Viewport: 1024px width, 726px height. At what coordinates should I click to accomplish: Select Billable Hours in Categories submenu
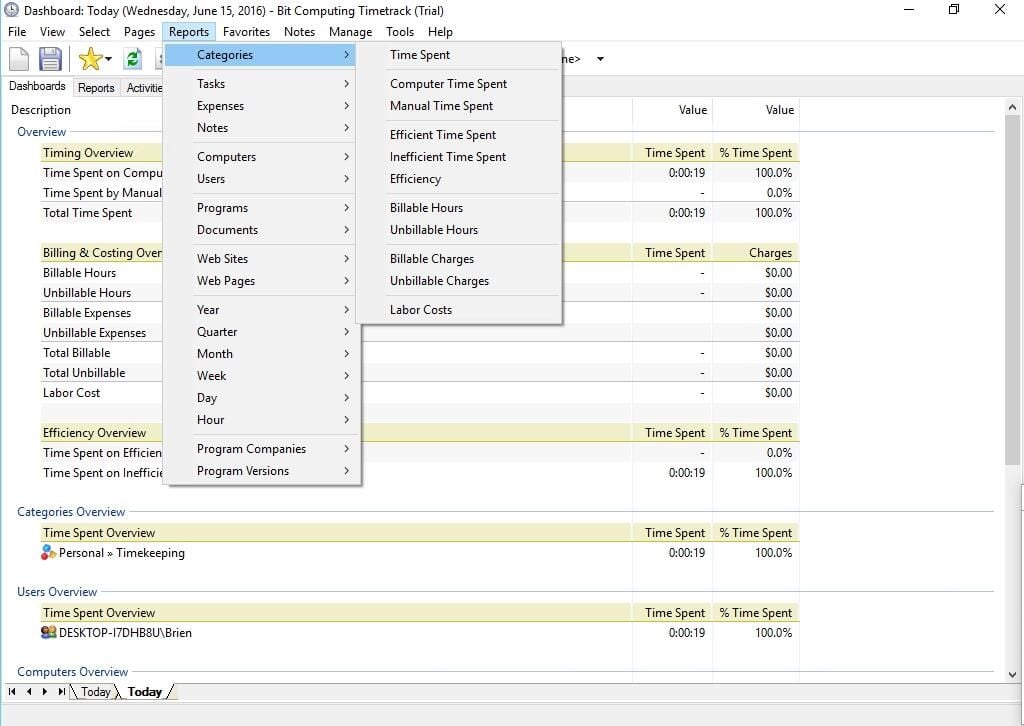coord(458,208)
